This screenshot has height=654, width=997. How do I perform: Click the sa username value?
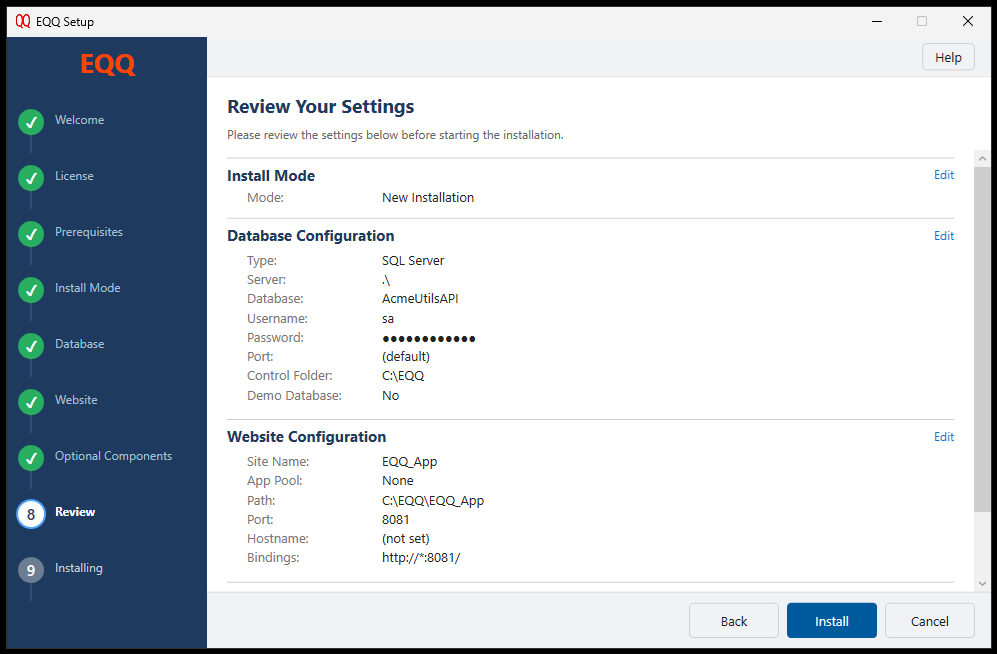click(388, 319)
